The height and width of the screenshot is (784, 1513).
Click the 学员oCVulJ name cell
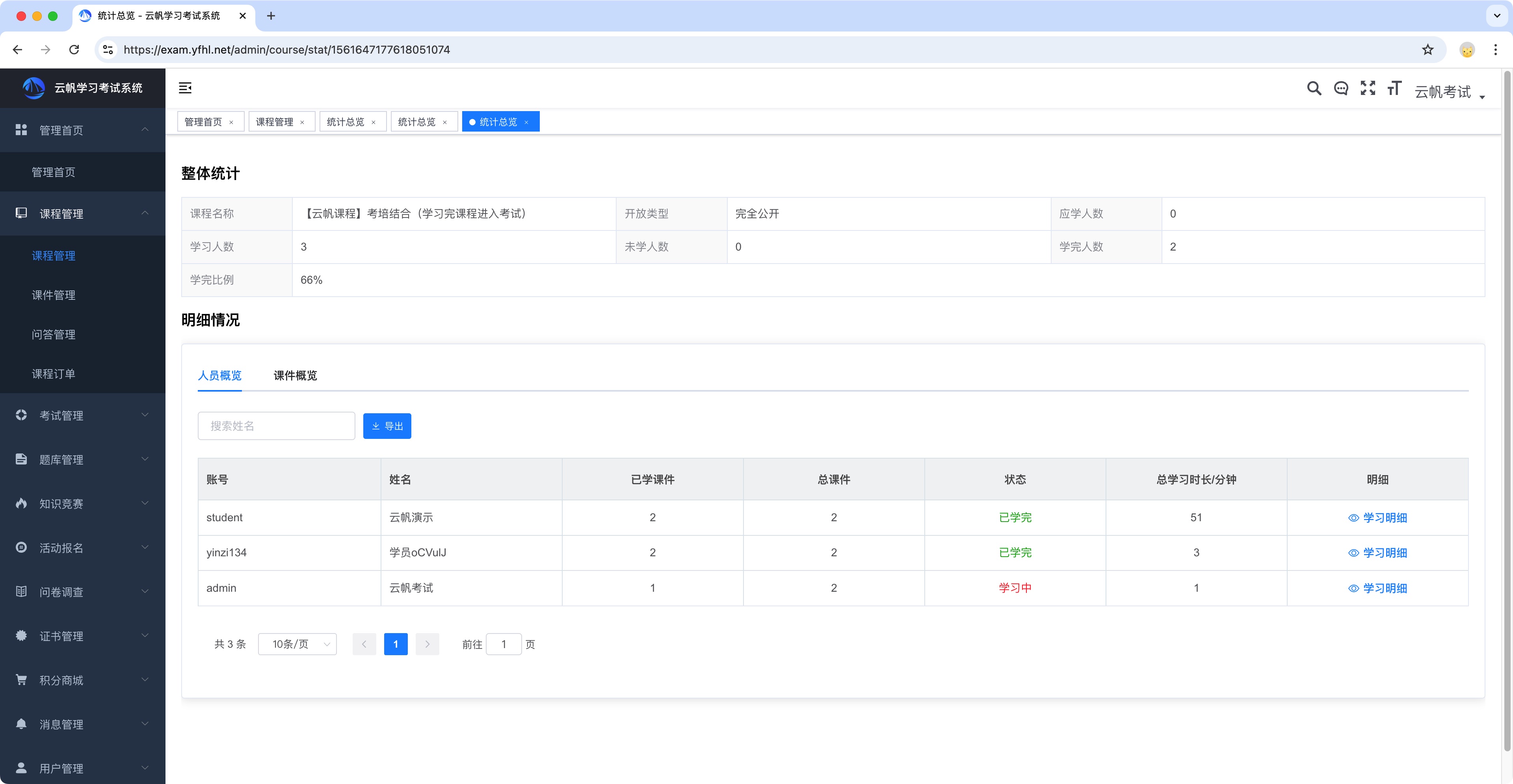tap(418, 553)
